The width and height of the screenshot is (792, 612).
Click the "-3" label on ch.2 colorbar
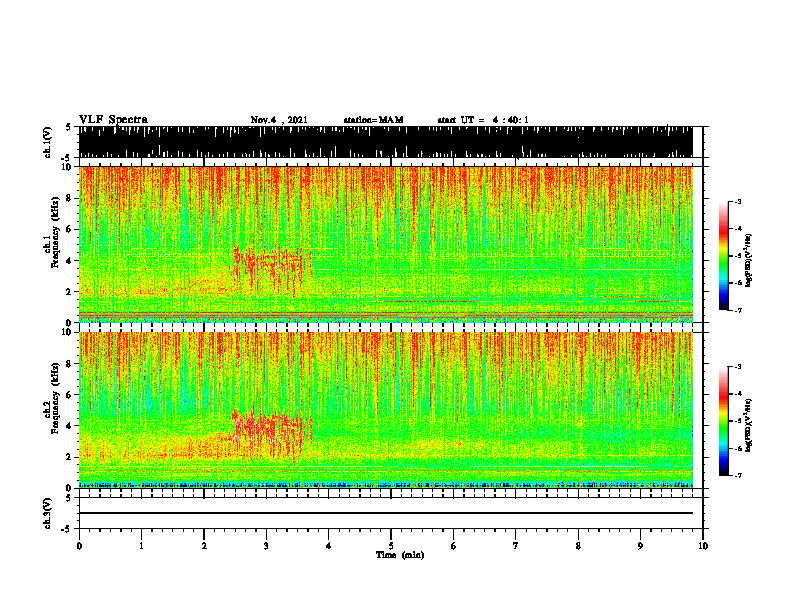click(x=738, y=367)
